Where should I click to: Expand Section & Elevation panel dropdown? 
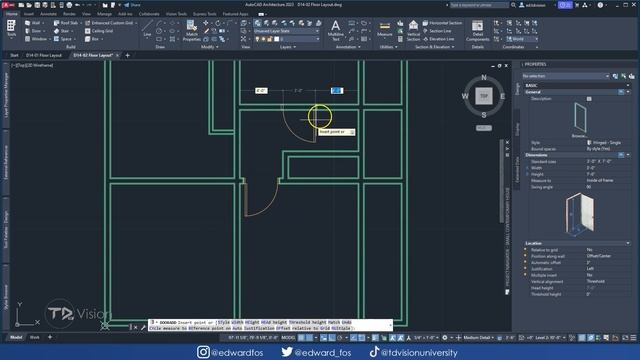pos(434,47)
